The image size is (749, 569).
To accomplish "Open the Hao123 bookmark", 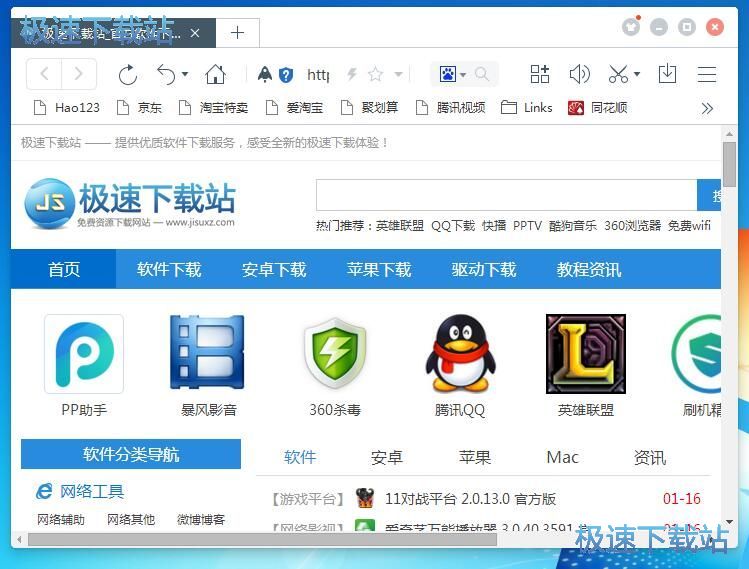I will [x=67, y=107].
